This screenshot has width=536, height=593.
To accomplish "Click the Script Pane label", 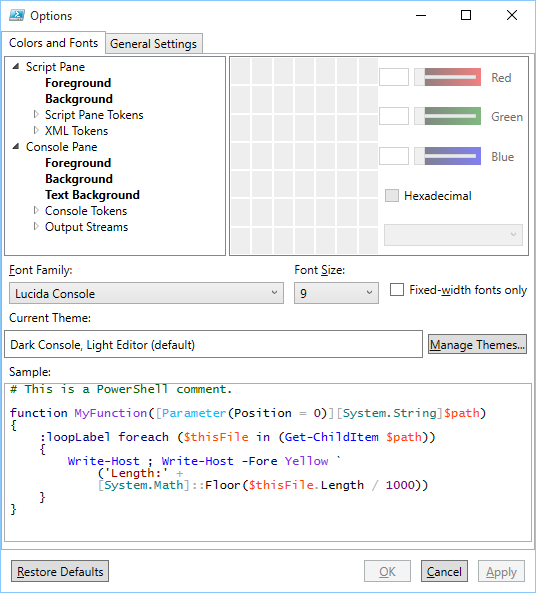I will point(55,67).
